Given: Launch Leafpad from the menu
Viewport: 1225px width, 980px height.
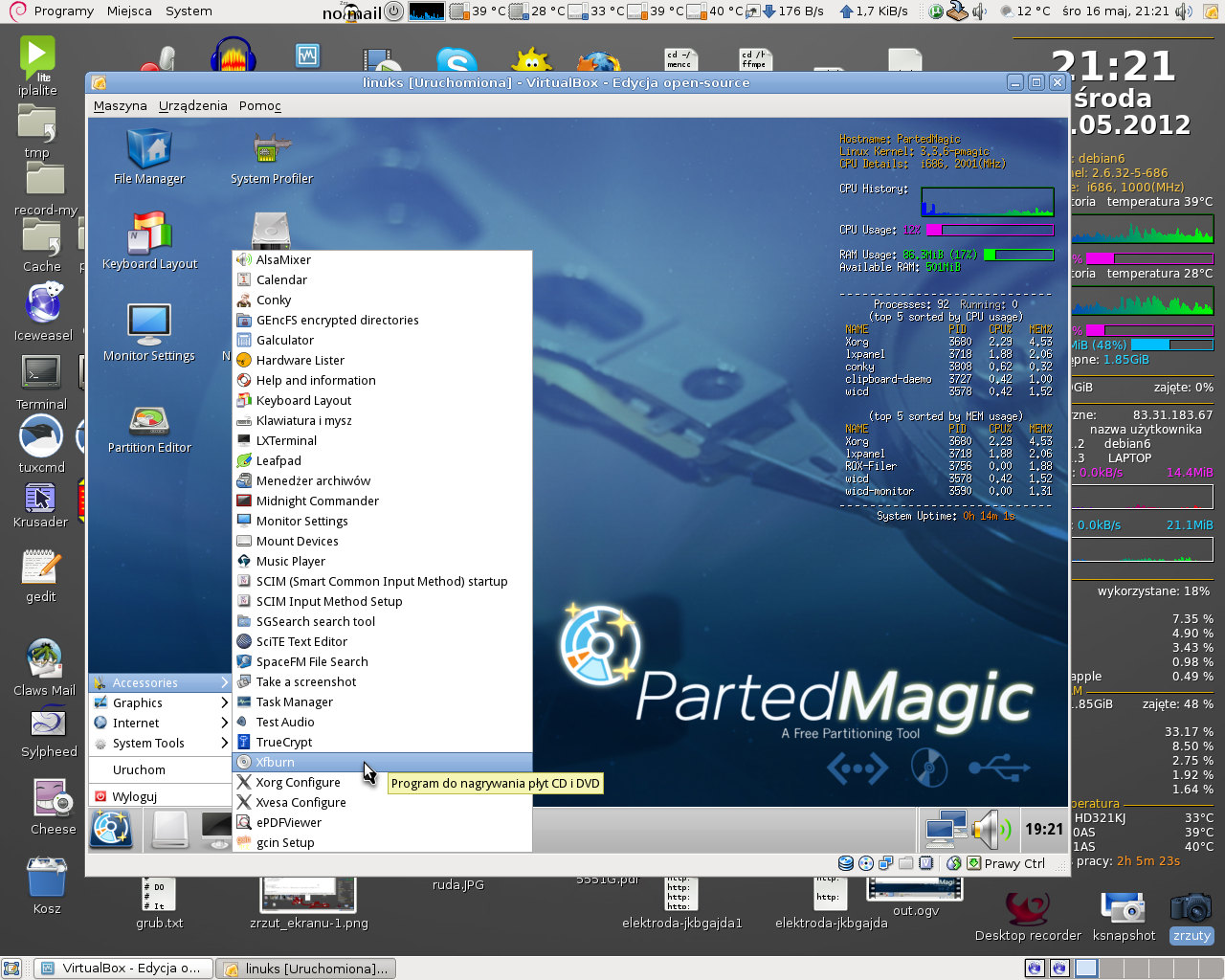Looking at the screenshot, I should point(383,460).
